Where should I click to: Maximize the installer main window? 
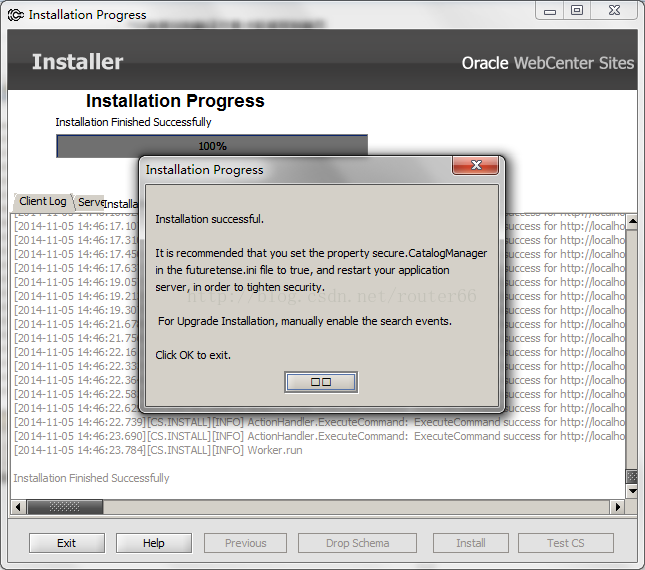(x=577, y=11)
